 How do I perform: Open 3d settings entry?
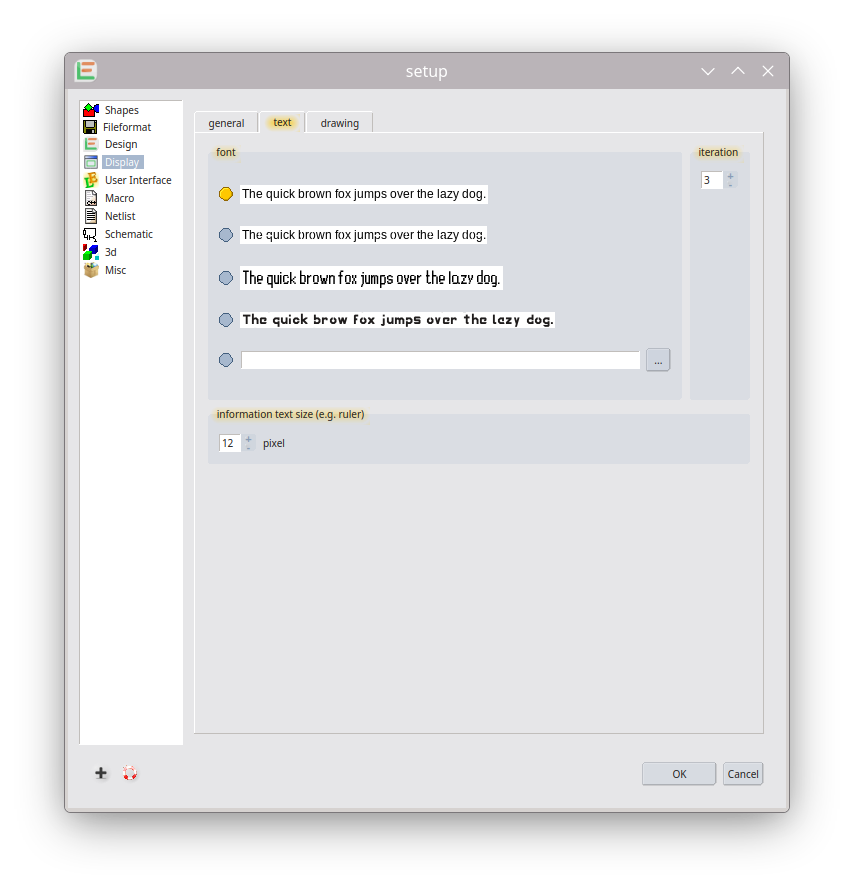pyautogui.click(x=111, y=252)
